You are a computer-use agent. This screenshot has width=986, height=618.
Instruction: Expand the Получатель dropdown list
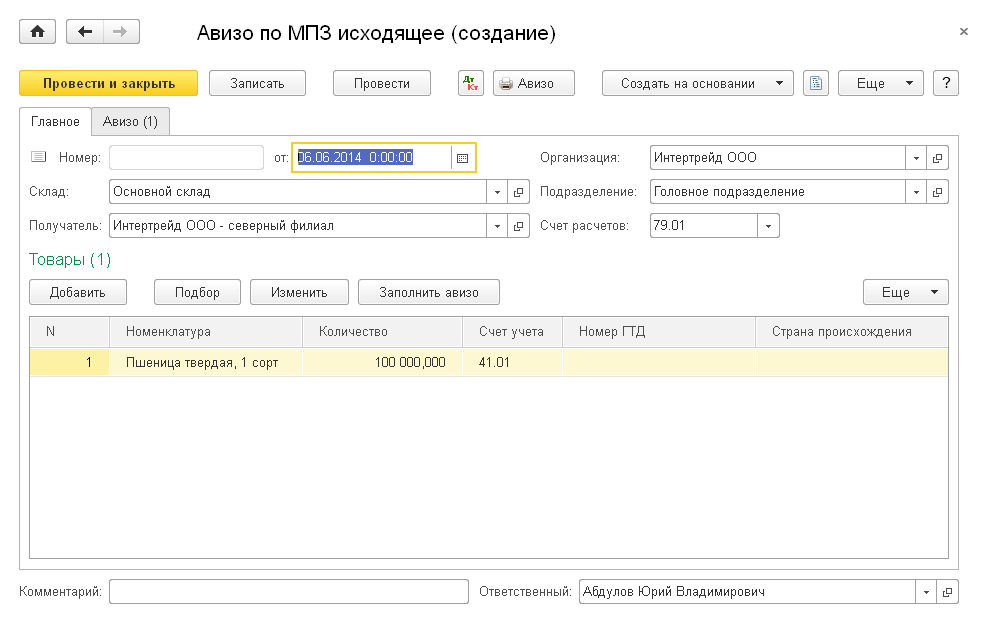point(497,226)
